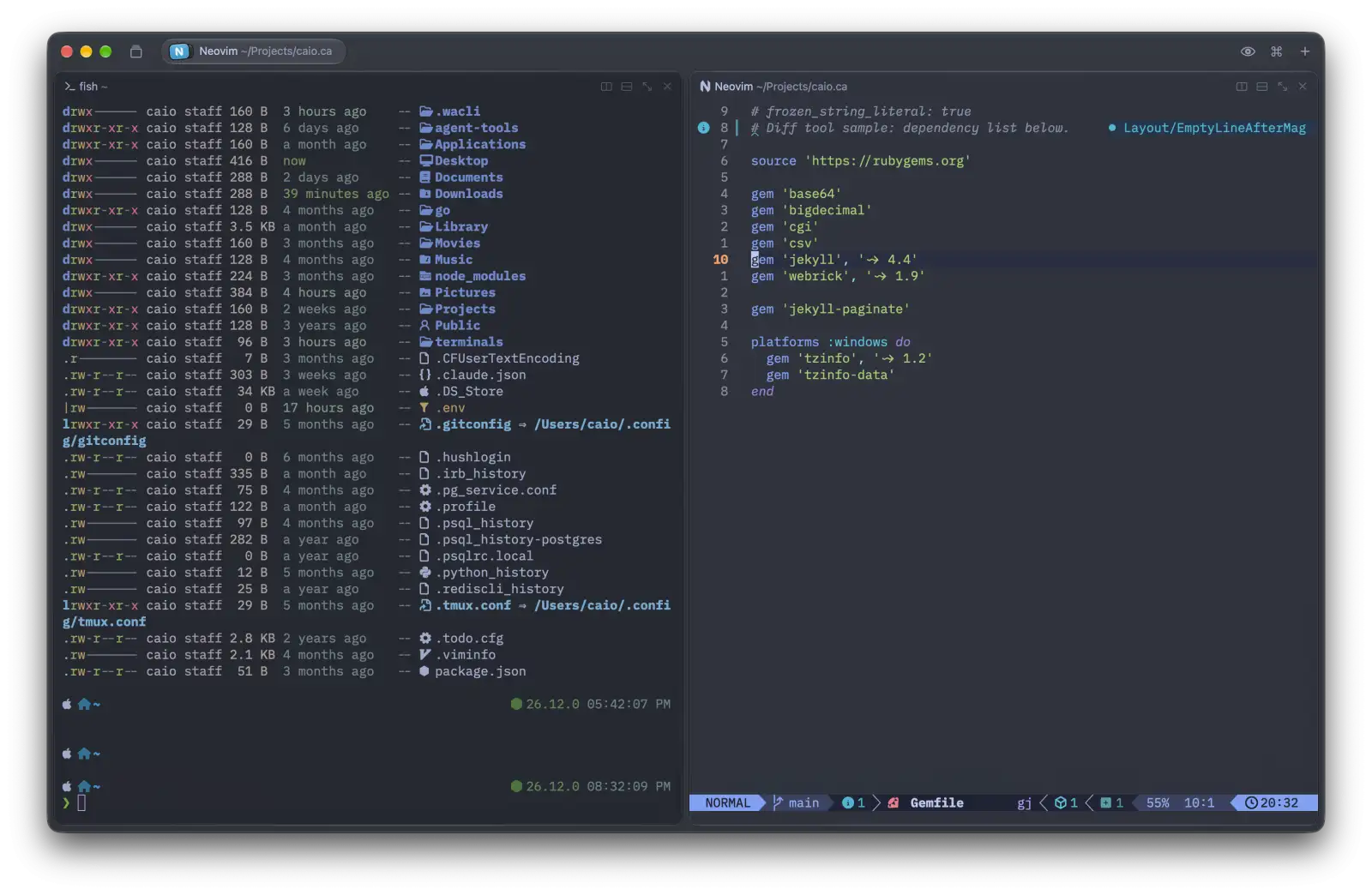
Task: Click the fish pane title
Action: pos(86,87)
